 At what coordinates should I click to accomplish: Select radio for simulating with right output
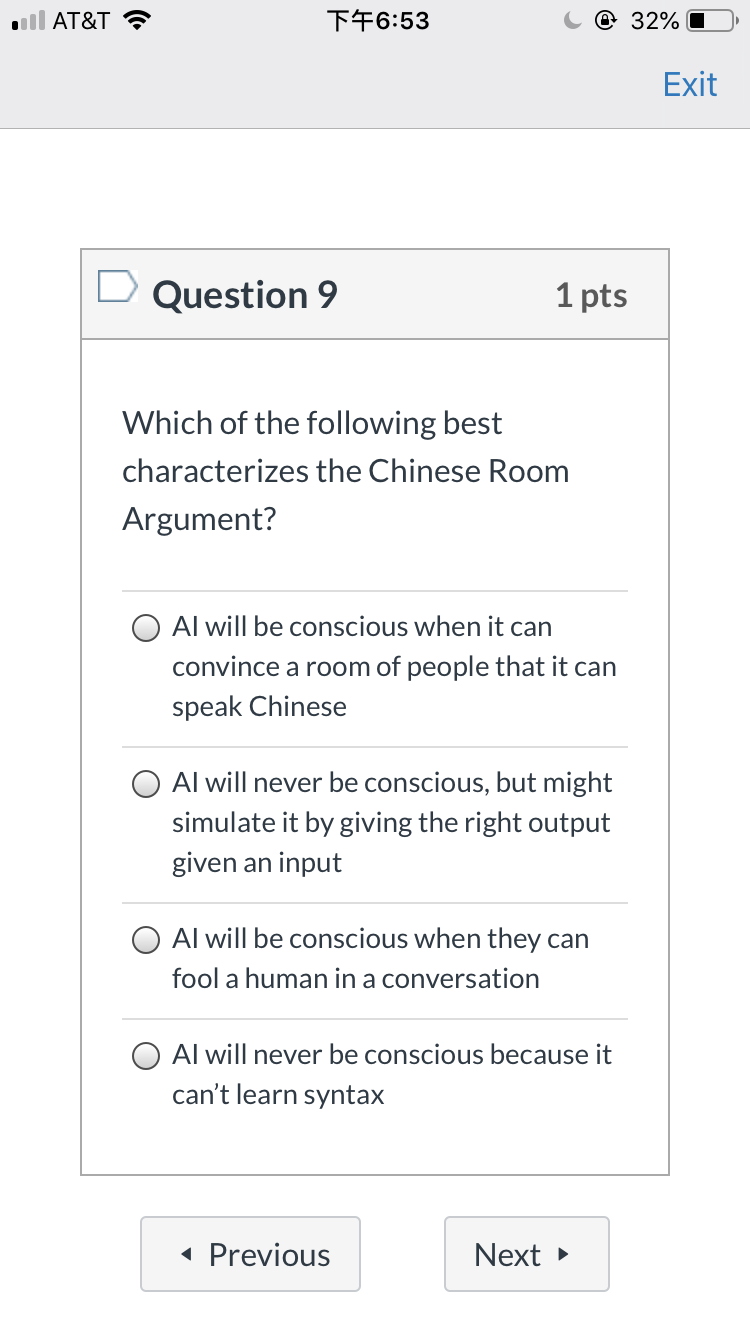(146, 783)
